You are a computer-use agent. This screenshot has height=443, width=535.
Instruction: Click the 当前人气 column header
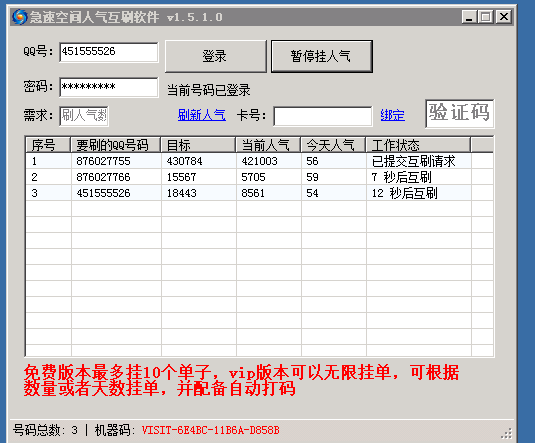pyautogui.click(x=268, y=145)
